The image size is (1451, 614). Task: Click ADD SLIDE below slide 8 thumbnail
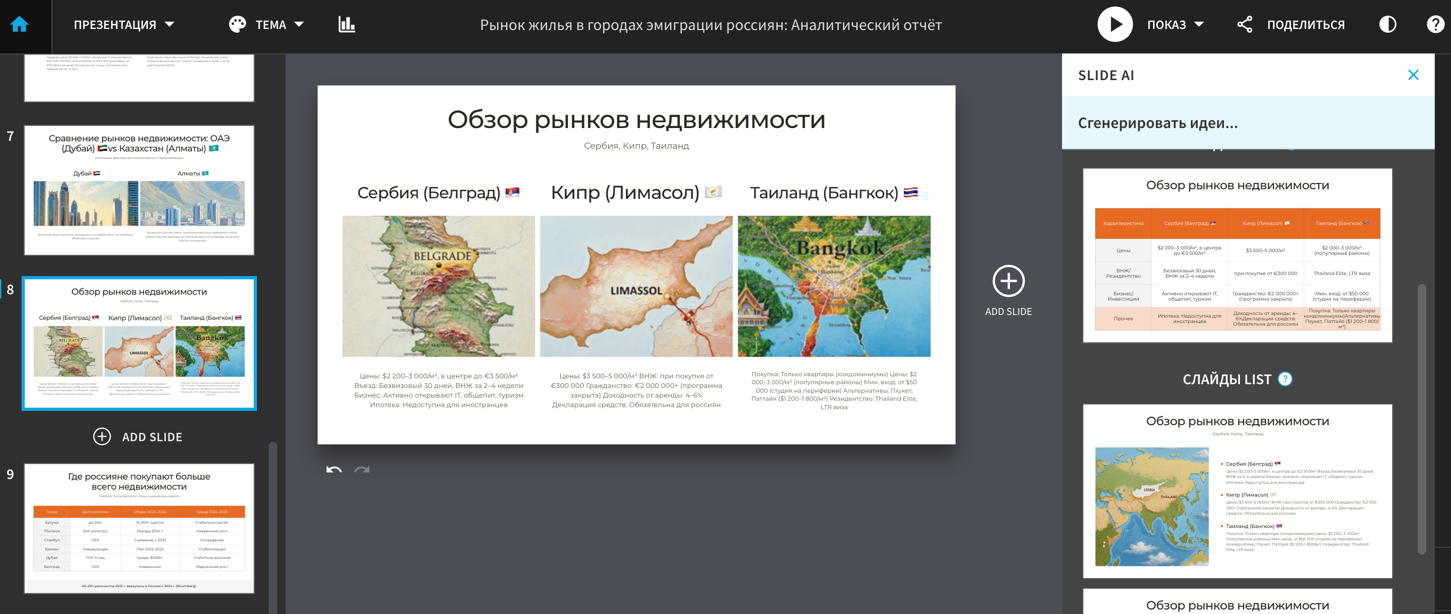[x=138, y=437]
